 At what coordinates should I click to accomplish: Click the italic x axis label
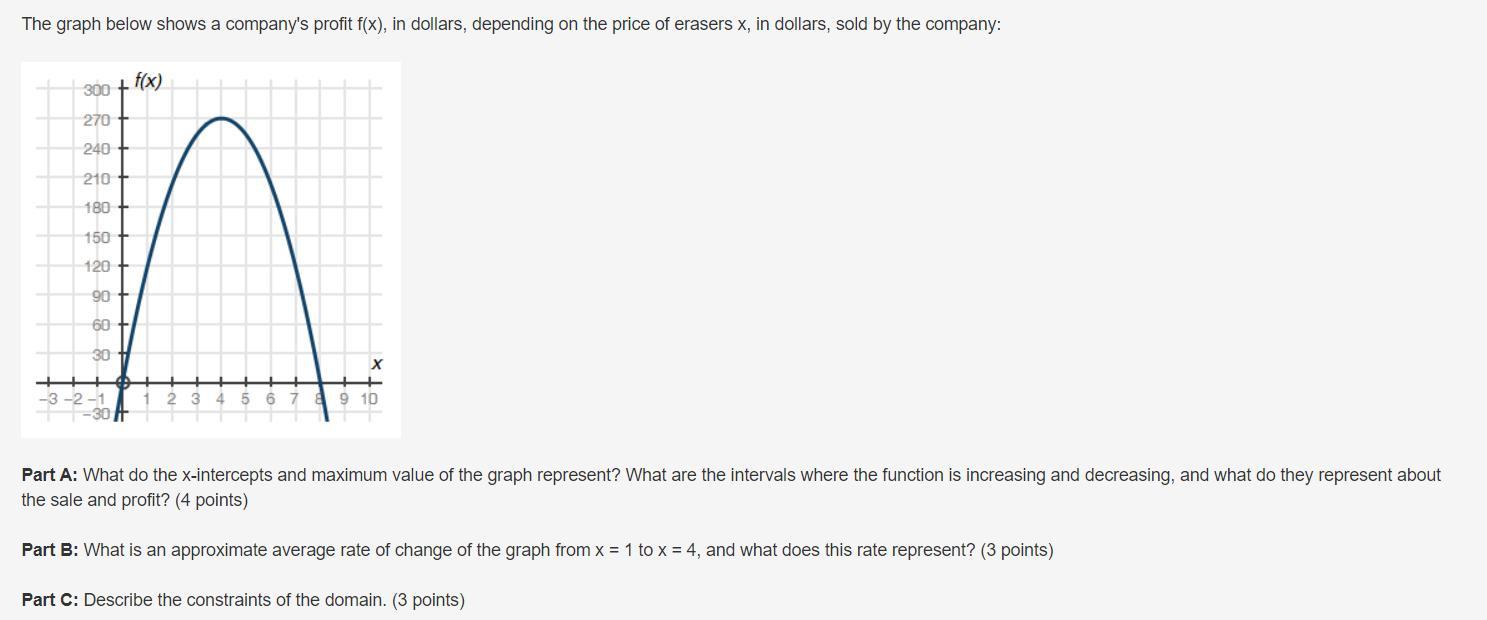click(376, 364)
